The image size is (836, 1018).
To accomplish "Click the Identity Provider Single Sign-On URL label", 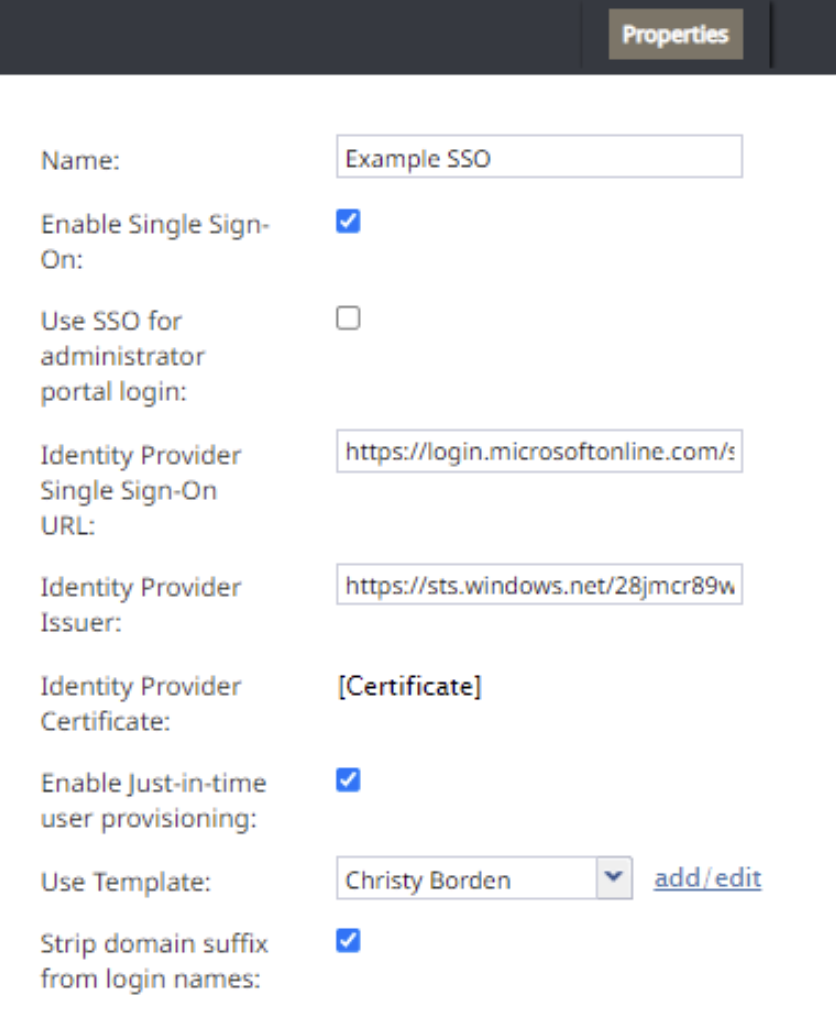I will point(141,490).
